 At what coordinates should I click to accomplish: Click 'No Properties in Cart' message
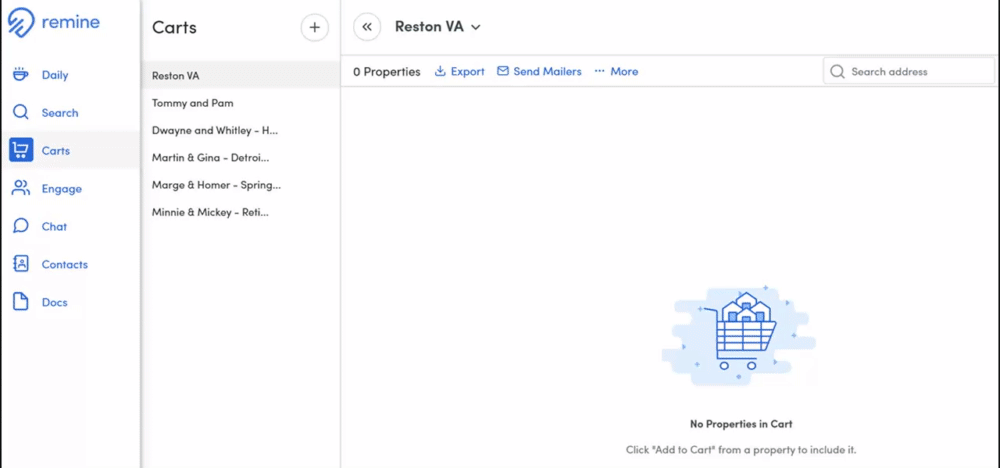click(x=741, y=423)
